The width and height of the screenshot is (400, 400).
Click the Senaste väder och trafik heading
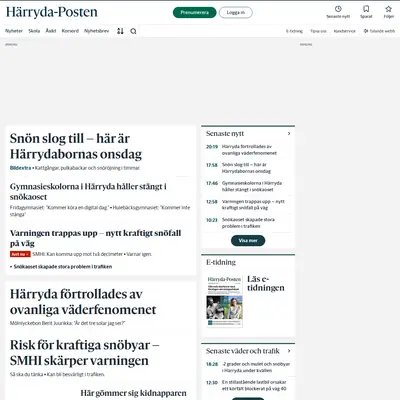tap(243, 351)
